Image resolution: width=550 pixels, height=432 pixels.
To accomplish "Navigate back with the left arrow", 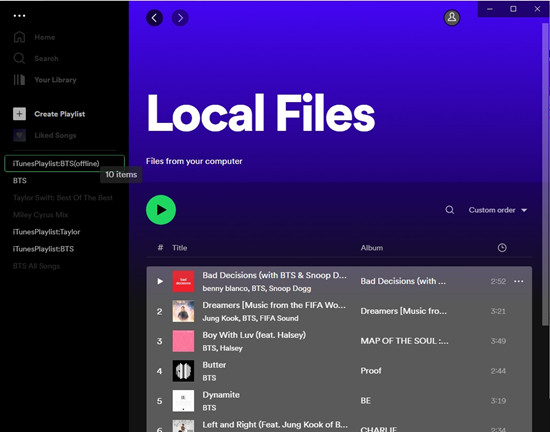I will (154, 18).
